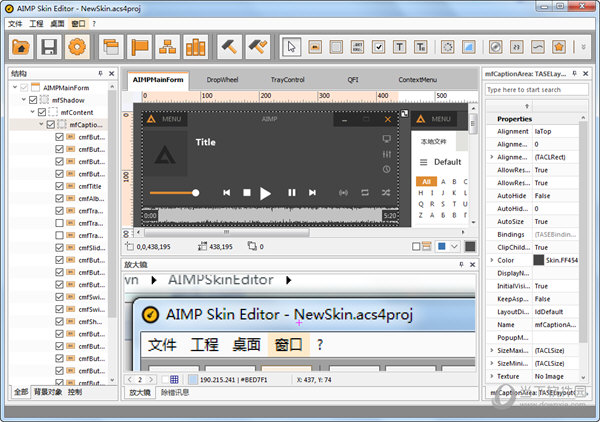Screen dimensions: 600x422
Task: Save project using the floppy disk icon
Action: coord(49,47)
